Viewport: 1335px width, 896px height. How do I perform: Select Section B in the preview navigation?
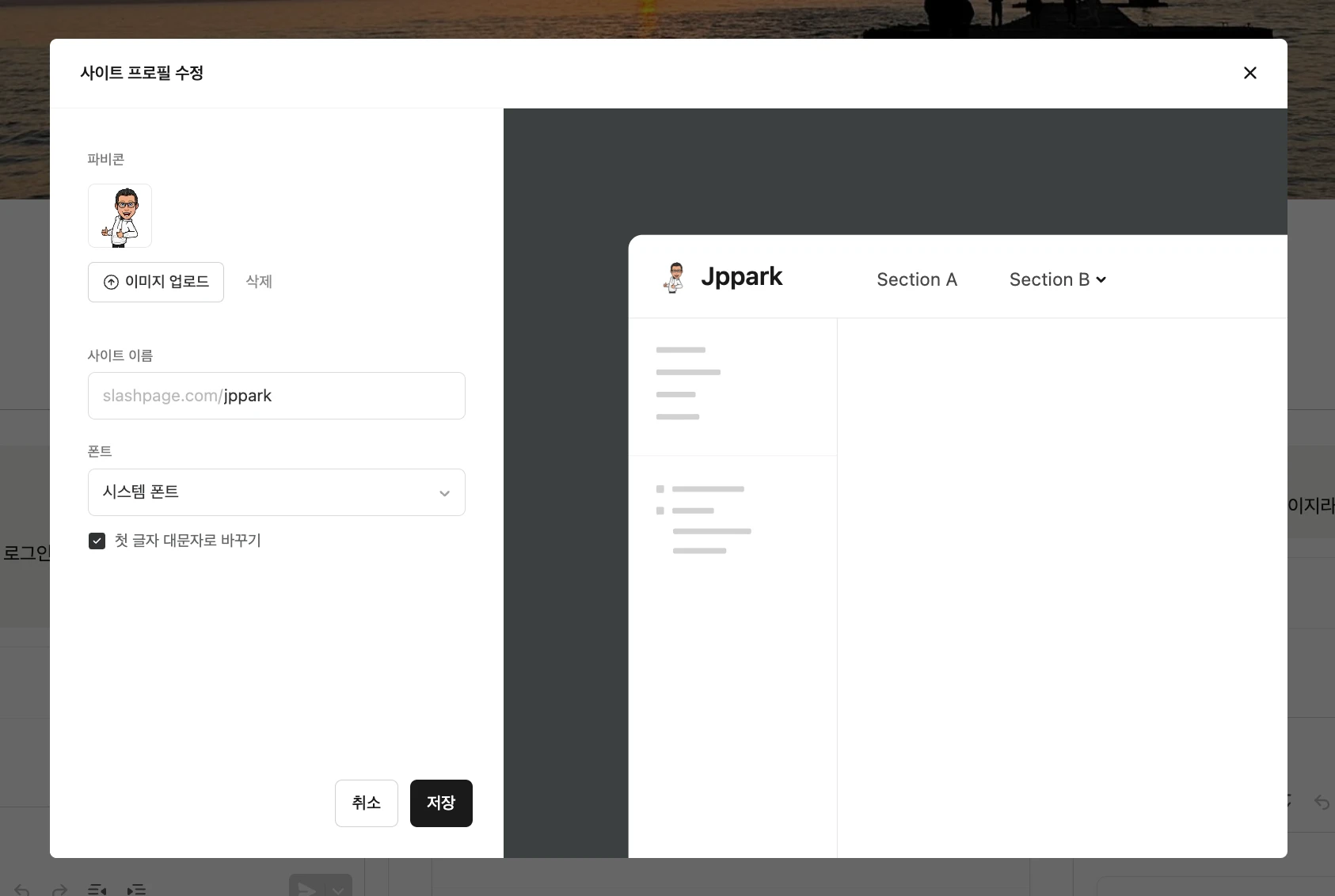pos(1048,279)
